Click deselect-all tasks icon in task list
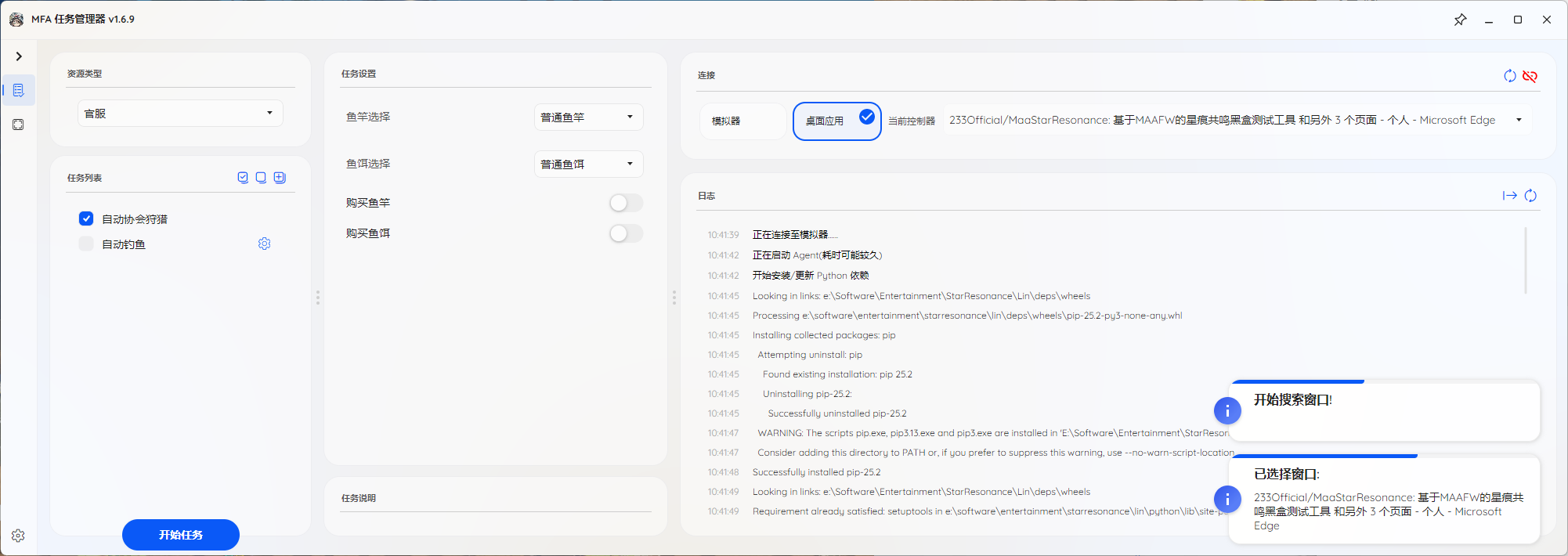Viewport: 1568px width, 556px height. (x=261, y=178)
